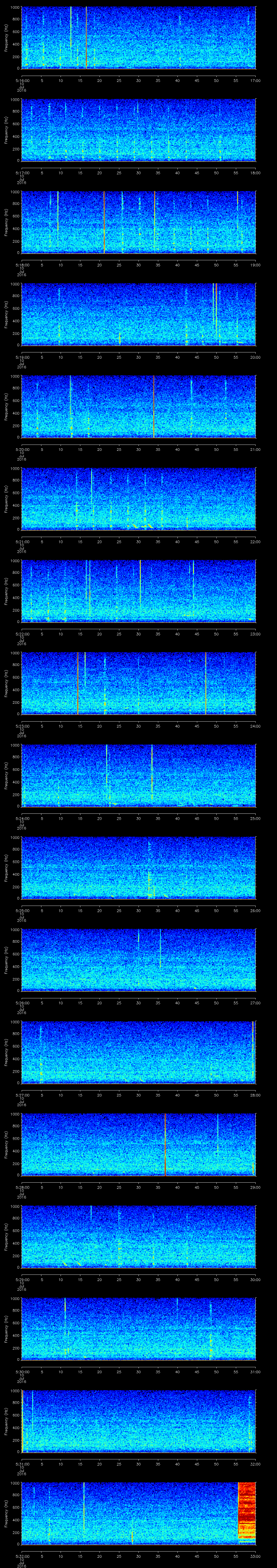Click the spectrogram panel starting at 5:25:00

pos(139,868)
